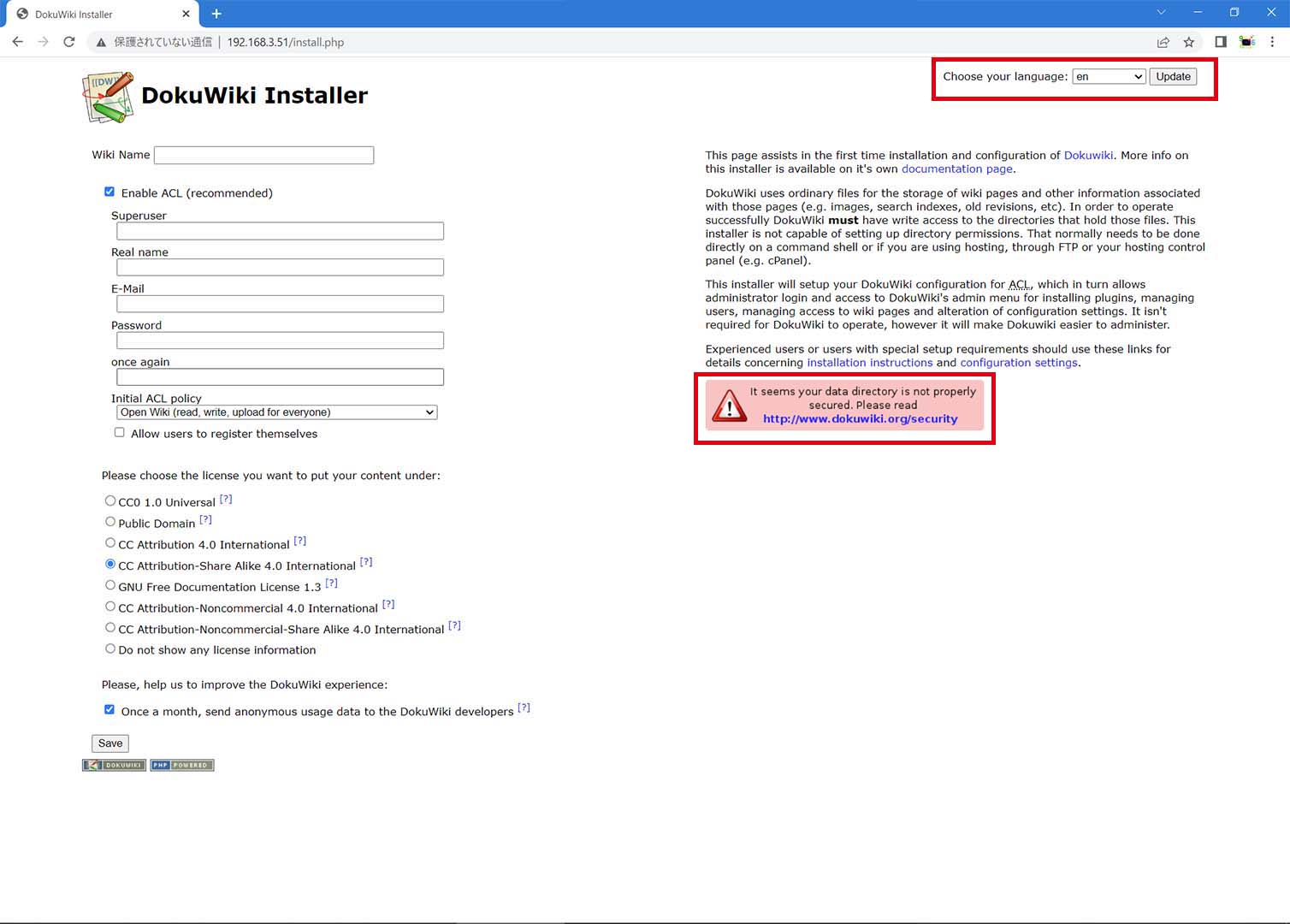The width and height of the screenshot is (1290, 924).
Task: Select Do not show any license information
Action: [110, 649]
